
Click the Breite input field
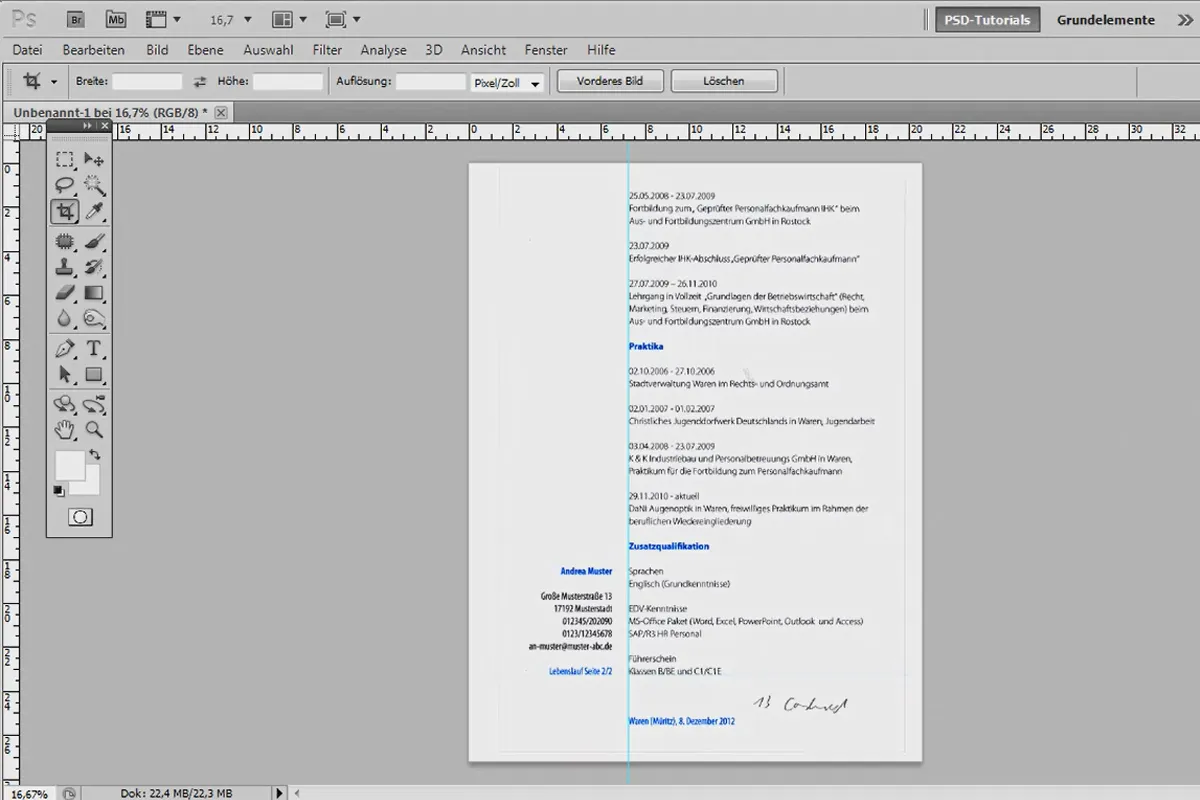coord(147,82)
